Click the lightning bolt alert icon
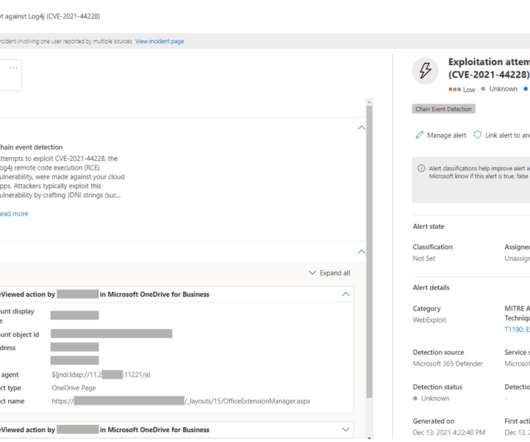Viewport: 530px width, 442px height. (x=425, y=71)
